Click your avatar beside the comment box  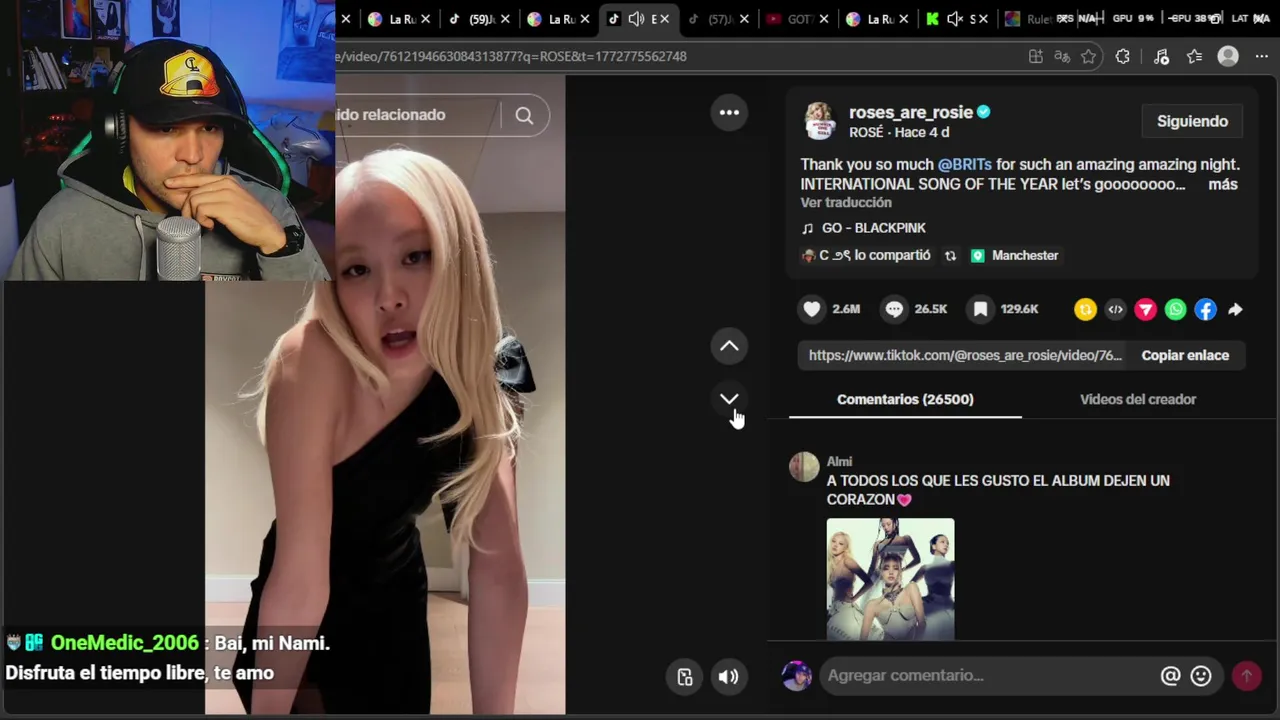[x=797, y=676]
